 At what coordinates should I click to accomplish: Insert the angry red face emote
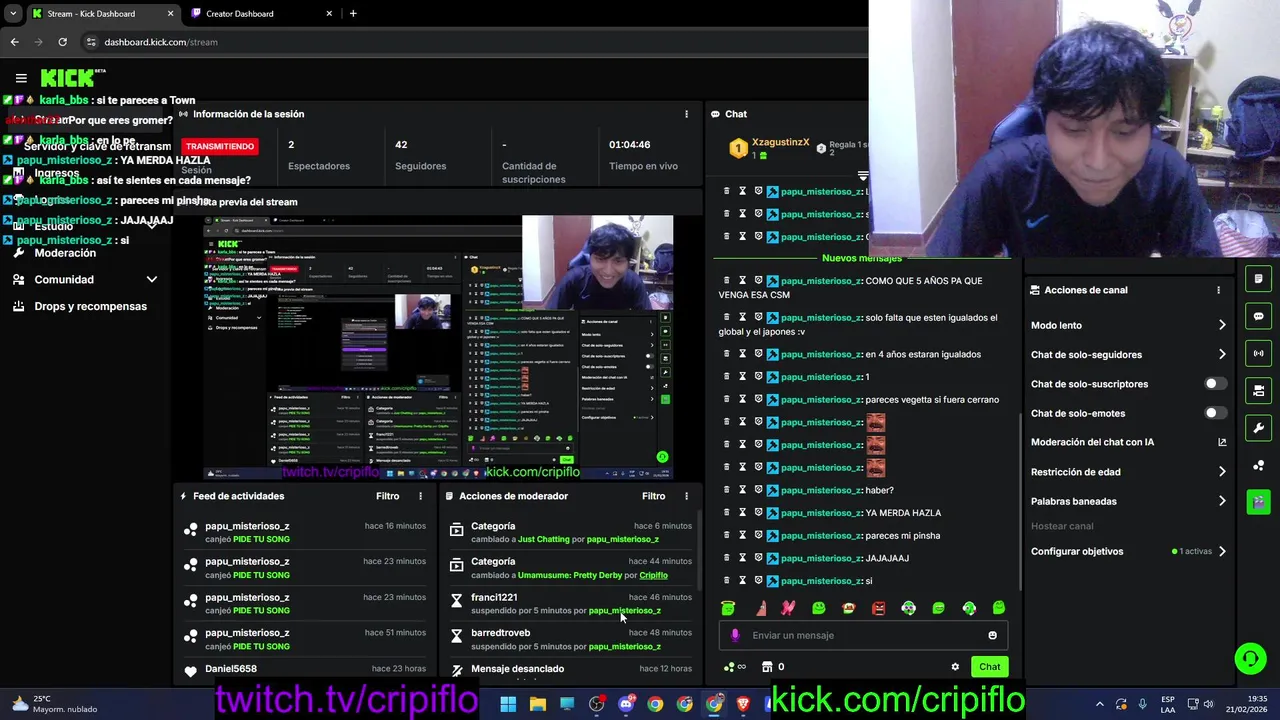878,608
